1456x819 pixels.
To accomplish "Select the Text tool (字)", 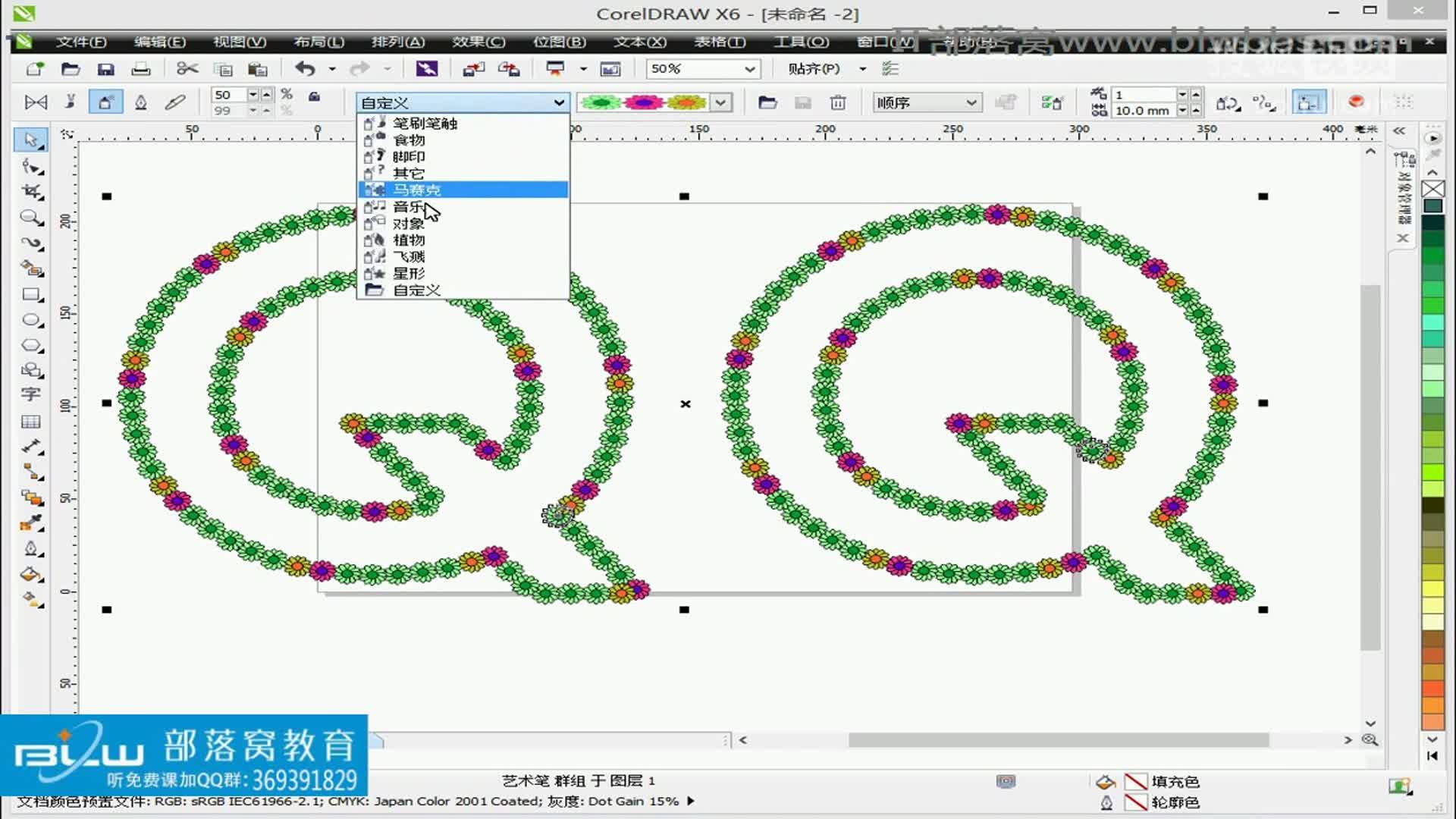I will coord(31,394).
